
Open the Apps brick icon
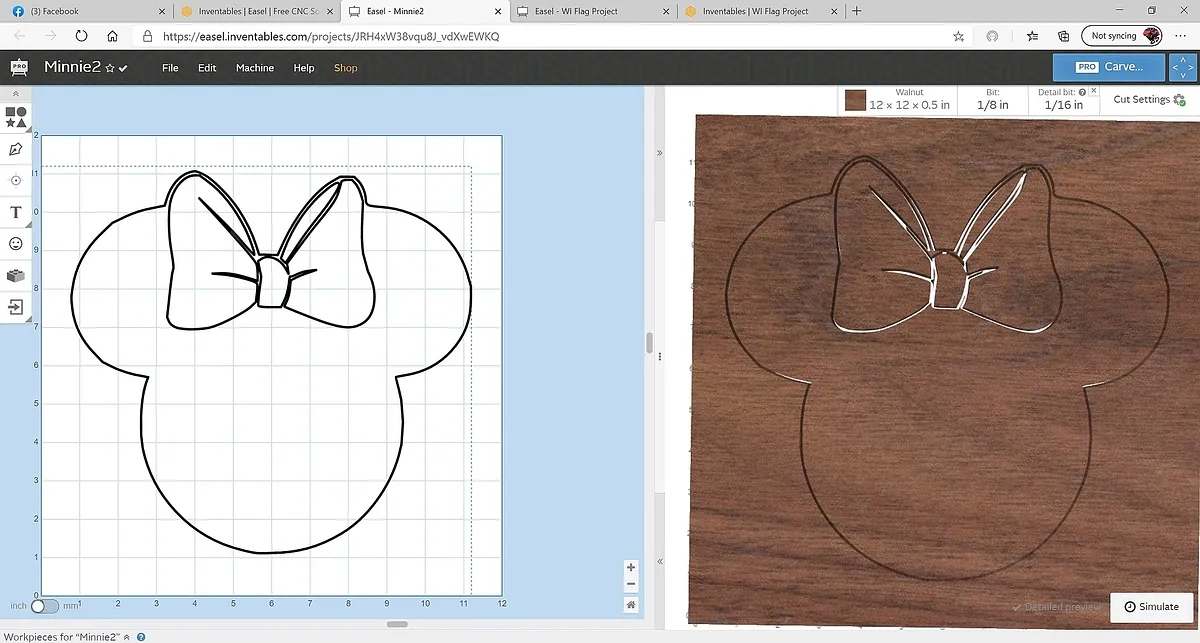pyautogui.click(x=16, y=275)
